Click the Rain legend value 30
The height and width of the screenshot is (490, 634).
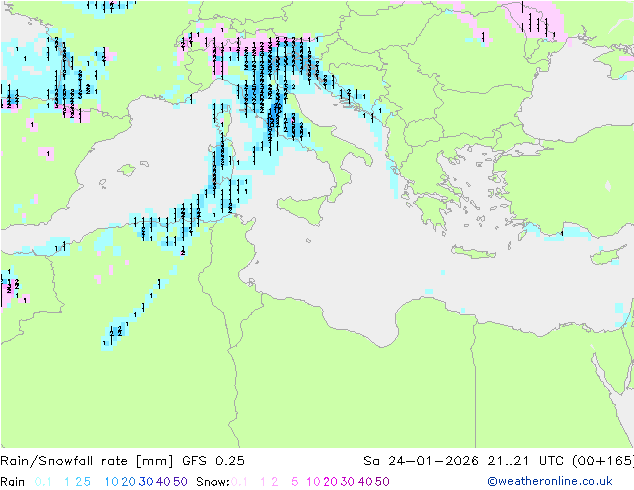146,482
